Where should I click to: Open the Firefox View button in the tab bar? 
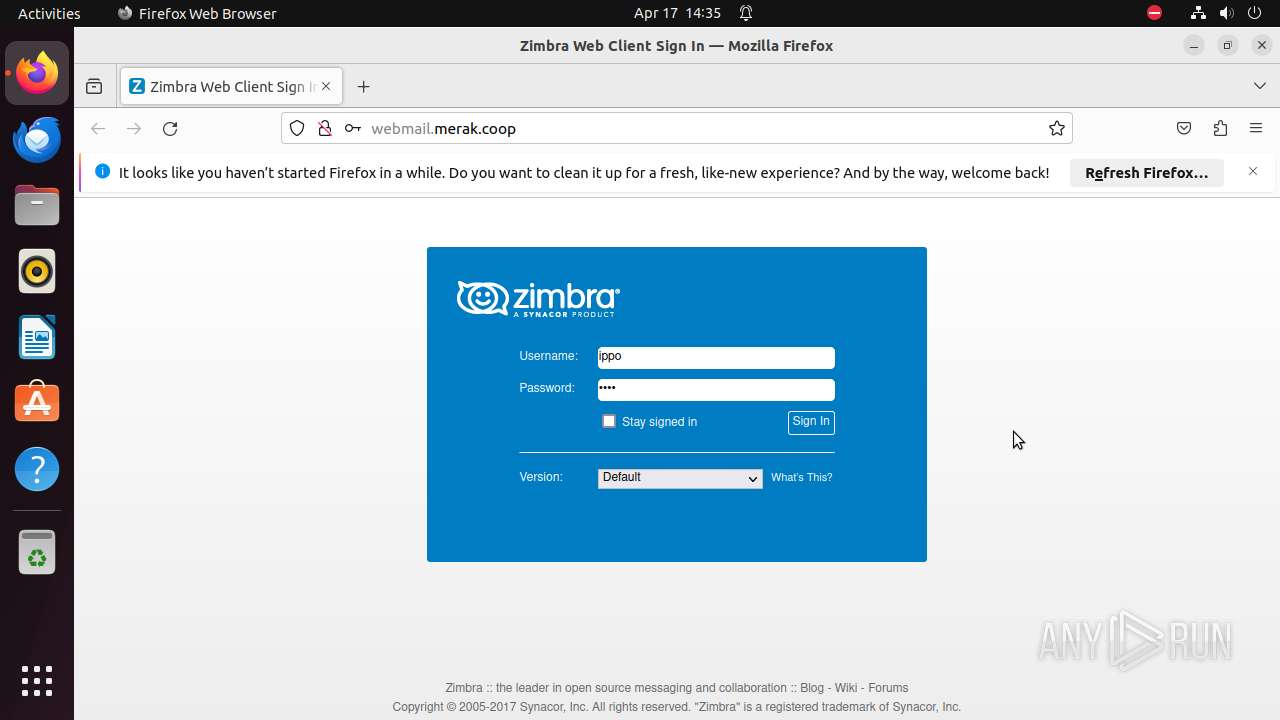click(94, 87)
